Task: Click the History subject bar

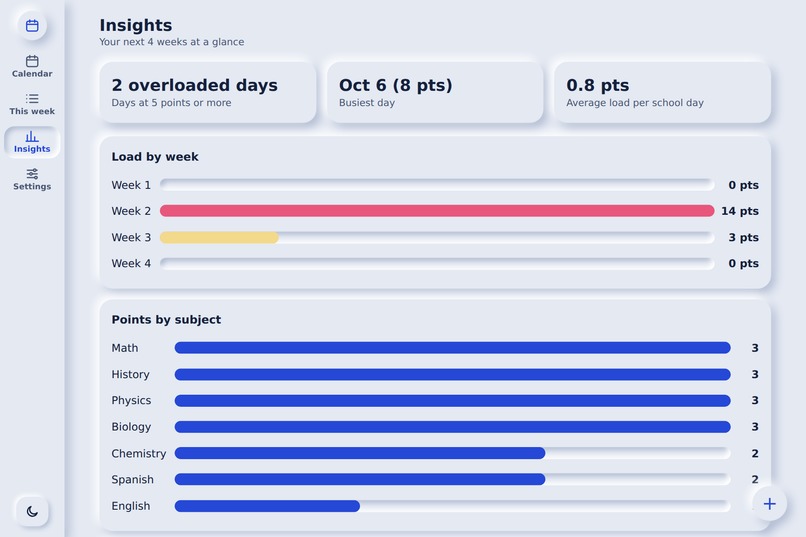Action: (x=452, y=374)
